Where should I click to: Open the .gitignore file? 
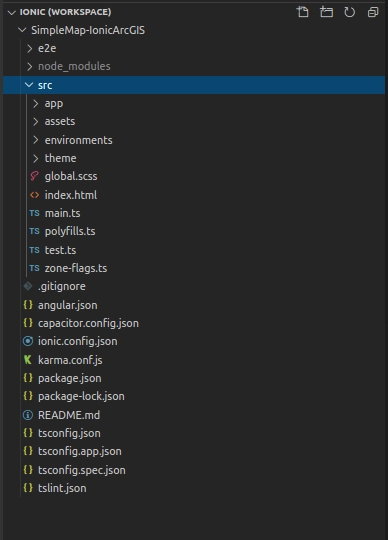(62, 286)
